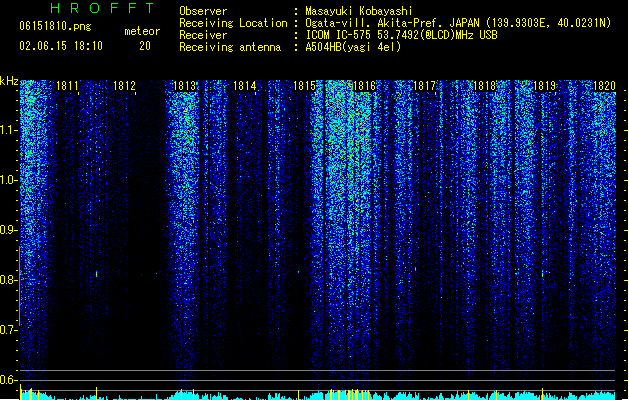Click the Ogata-vill. Akita-Pref. JAPAN location text

tap(458, 23)
